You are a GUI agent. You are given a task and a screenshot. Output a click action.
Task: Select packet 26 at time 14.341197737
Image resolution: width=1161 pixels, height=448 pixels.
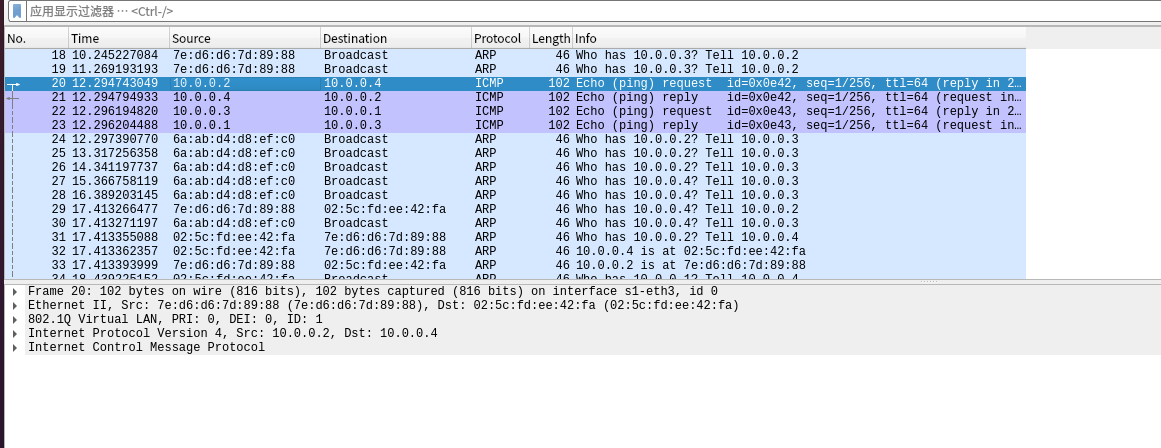(515, 167)
